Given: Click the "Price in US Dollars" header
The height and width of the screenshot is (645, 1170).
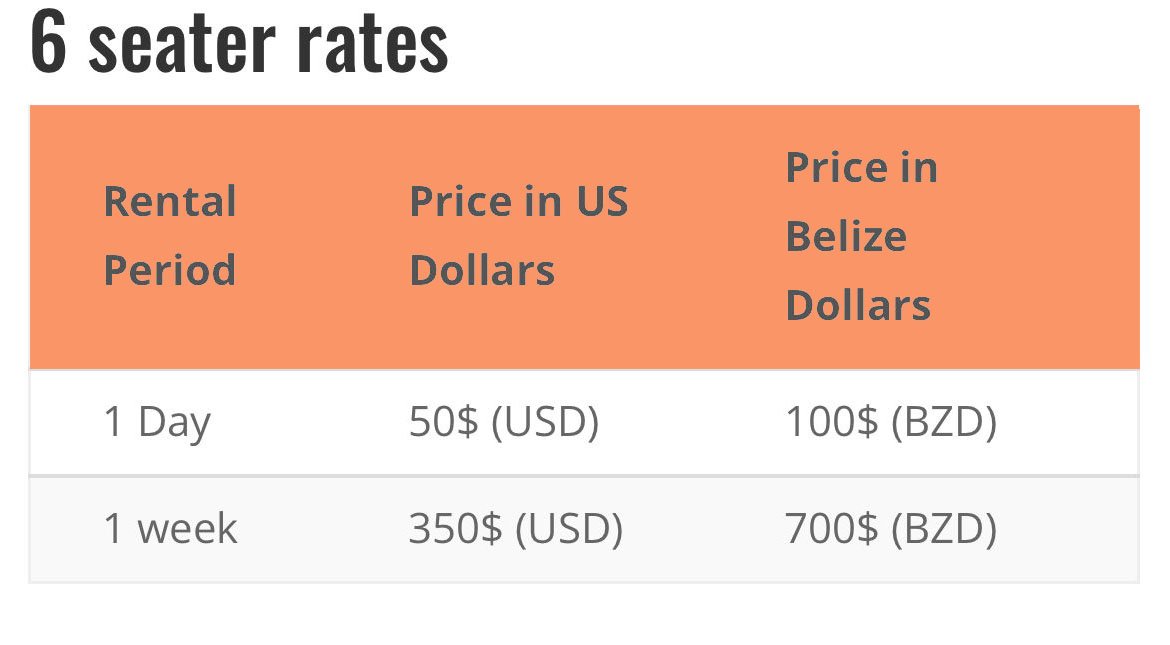Looking at the screenshot, I should pos(518,236).
